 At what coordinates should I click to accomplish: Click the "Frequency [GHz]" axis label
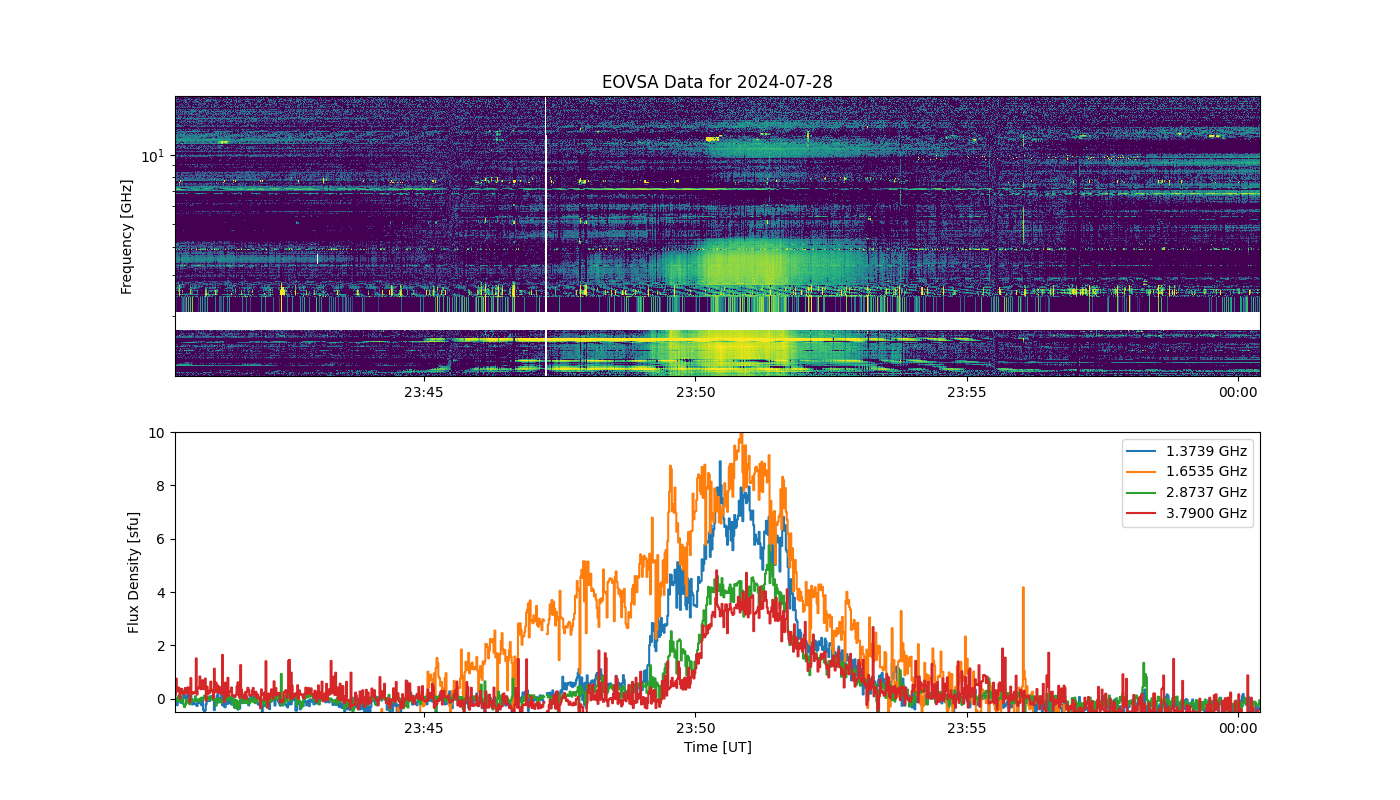(x=127, y=237)
